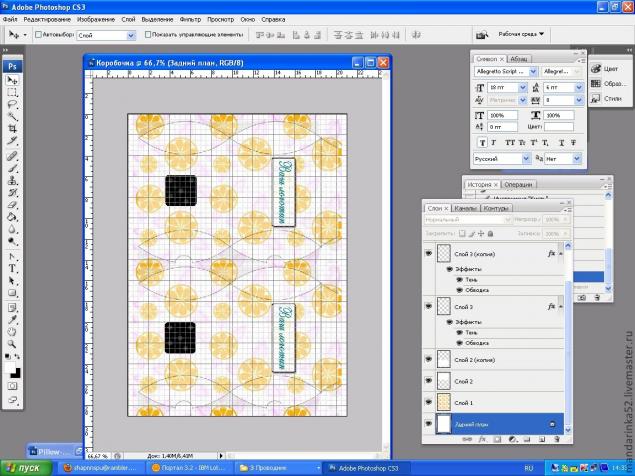Click add layer style fx icon at panel bottom

coord(482,439)
